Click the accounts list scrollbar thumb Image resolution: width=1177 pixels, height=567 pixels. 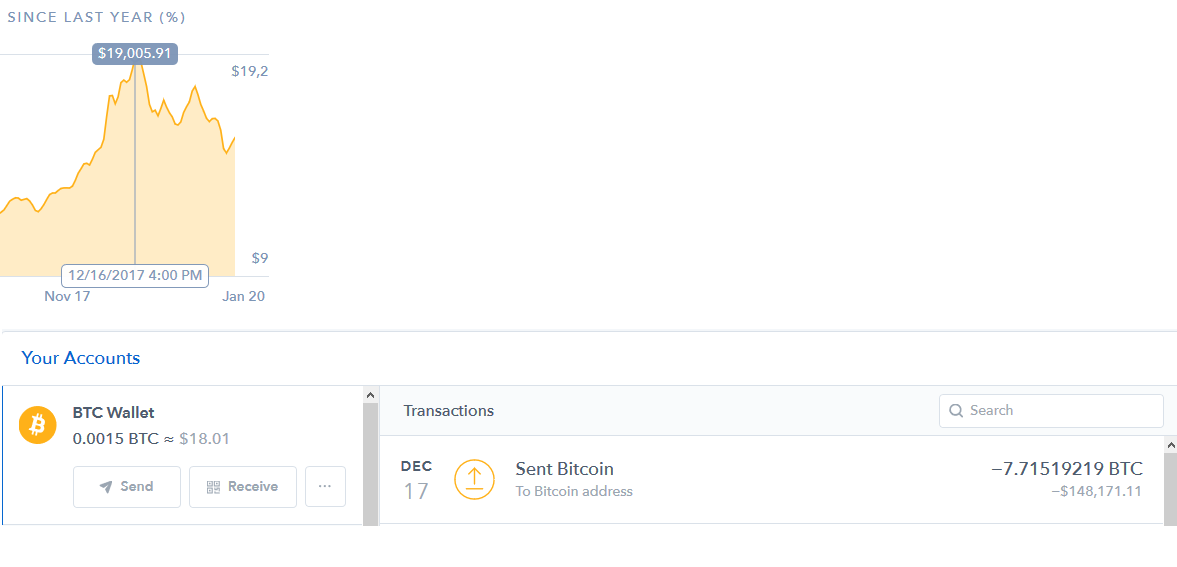370,464
